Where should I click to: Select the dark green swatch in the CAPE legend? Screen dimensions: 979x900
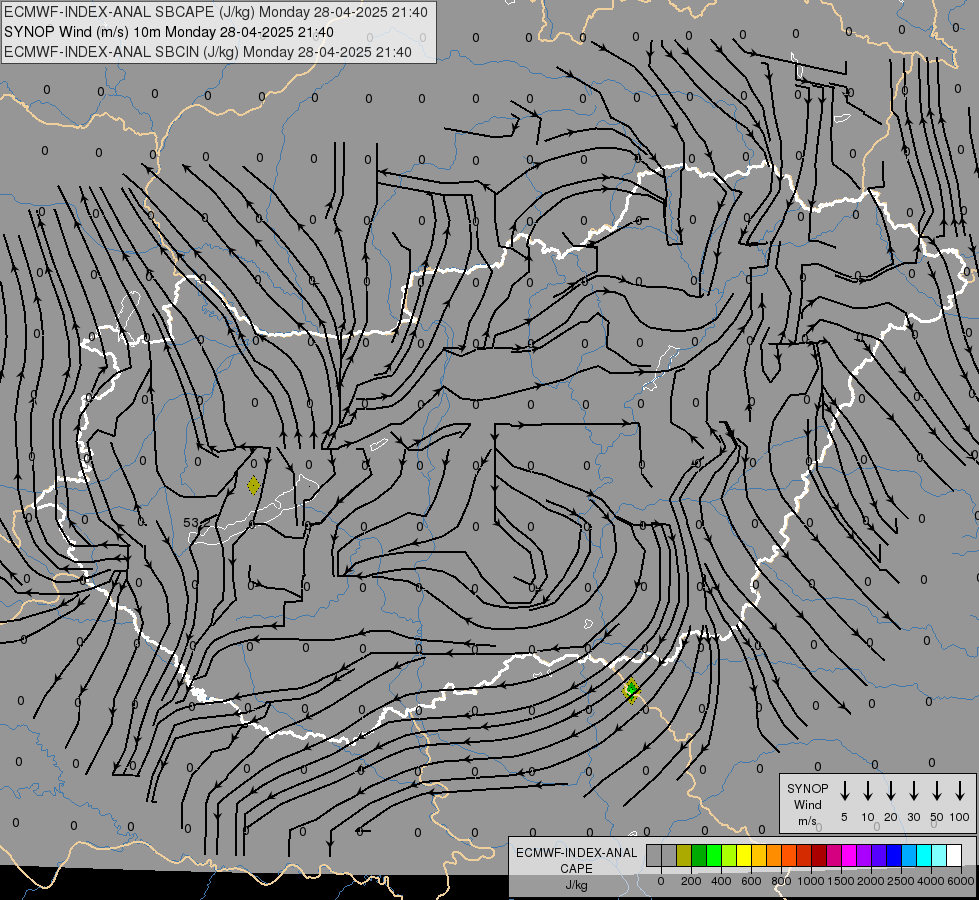click(699, 855)
